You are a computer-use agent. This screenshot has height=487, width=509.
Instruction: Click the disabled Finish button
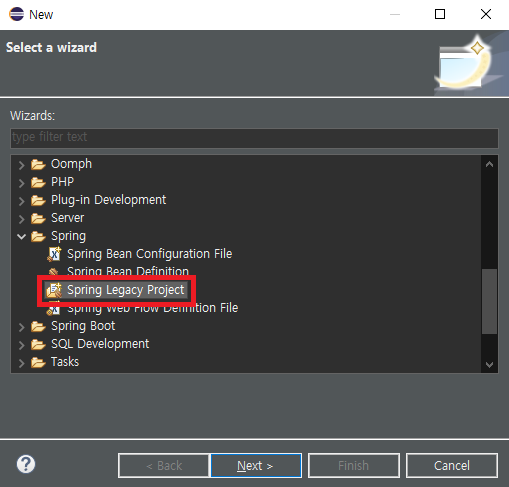pyautogui.click(x=354, y=465)
